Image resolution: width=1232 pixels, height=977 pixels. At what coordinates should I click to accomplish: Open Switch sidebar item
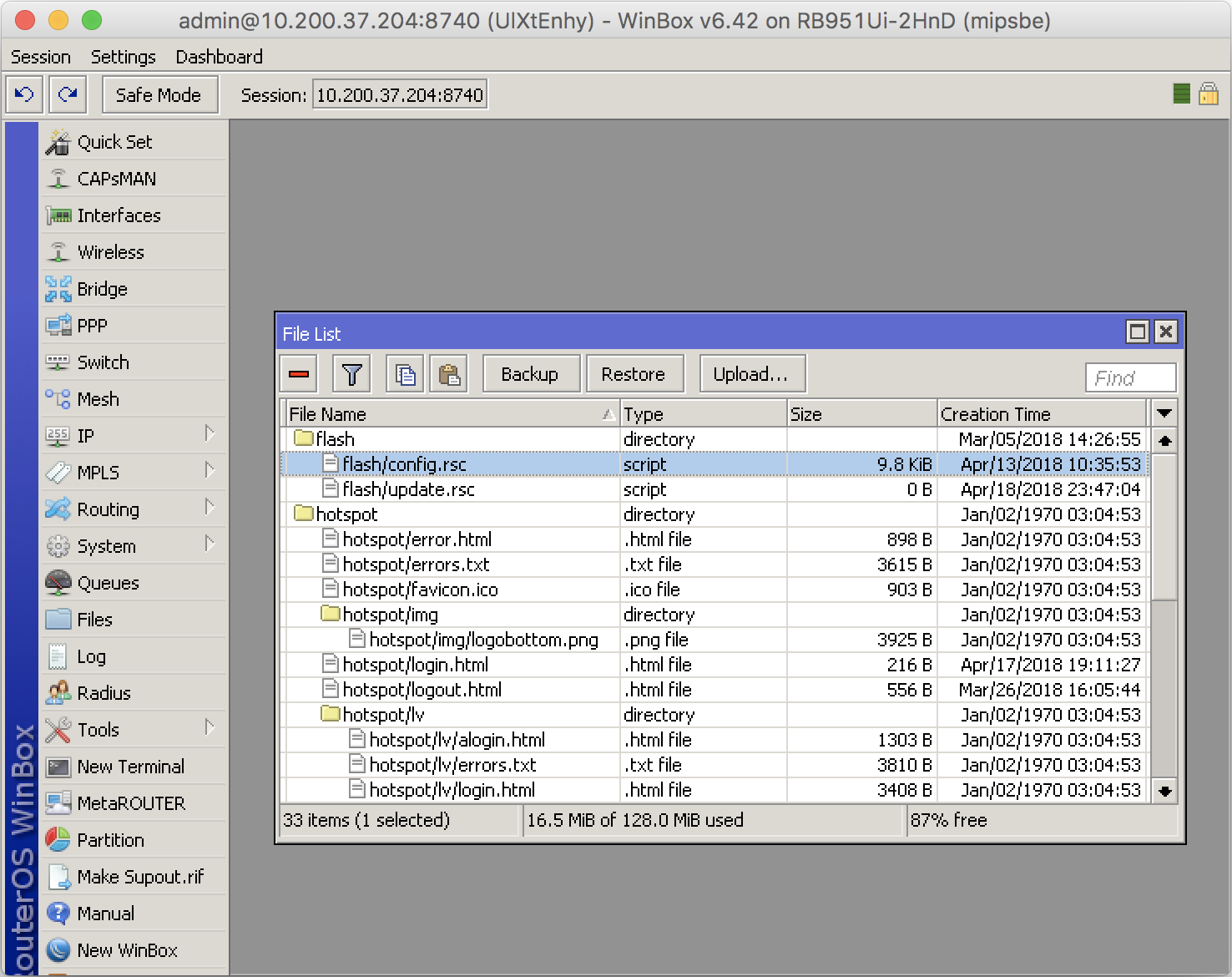pos(134,362)
